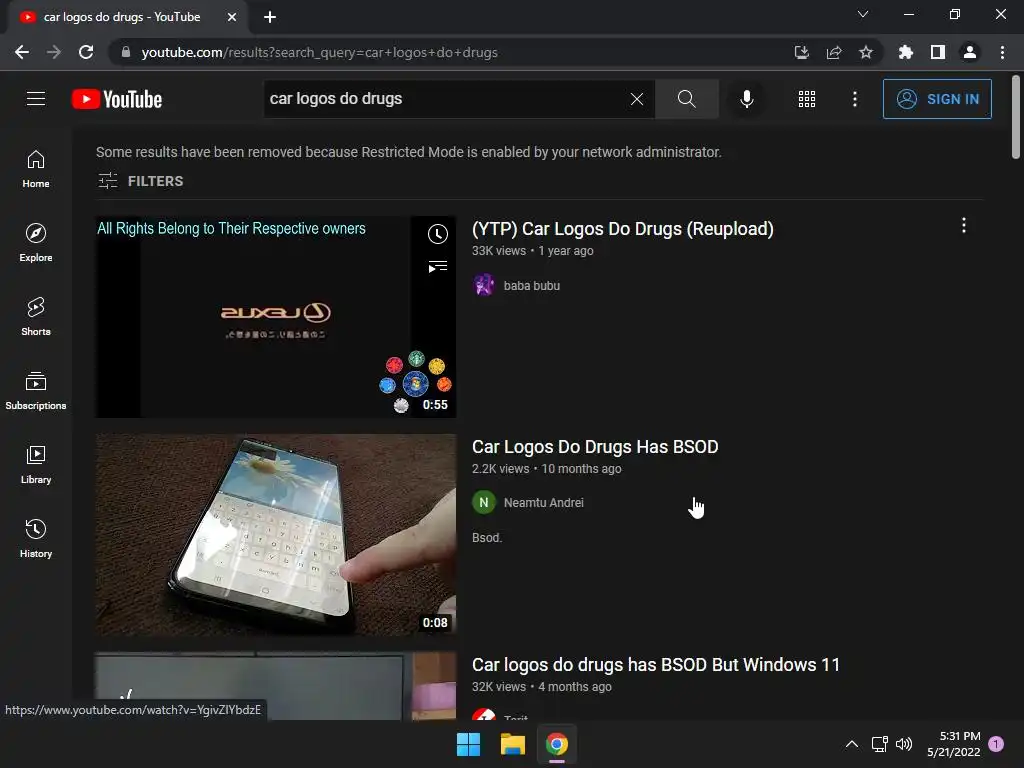Play the Lexus logo thumbnail video
Viewport: 1024px width, 768px height.
coord(276,317)
